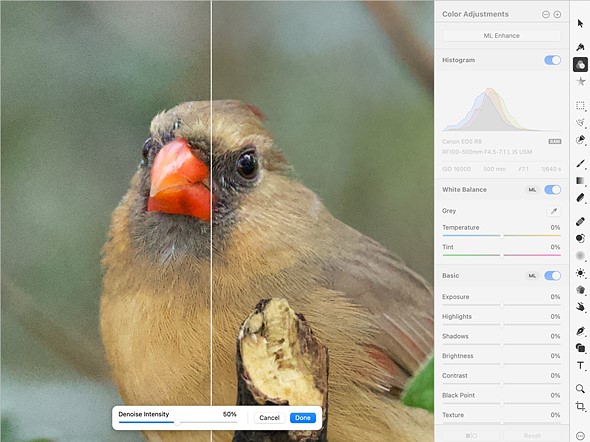
Task: Choose the Gradient tool
Action: [x=580, y=181]
